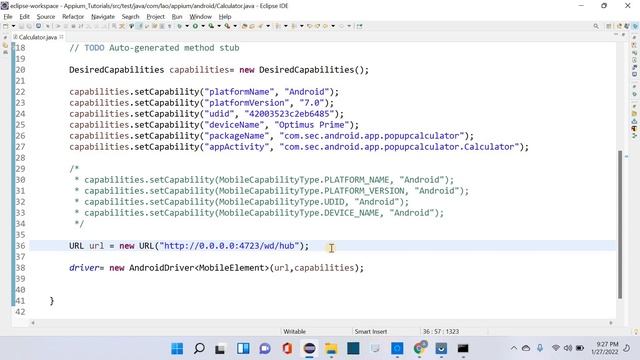Image resolution: width=640 pixels, height=360 pixels.
Task: Switch to the Java perspective icon
Action: (620, 26)
